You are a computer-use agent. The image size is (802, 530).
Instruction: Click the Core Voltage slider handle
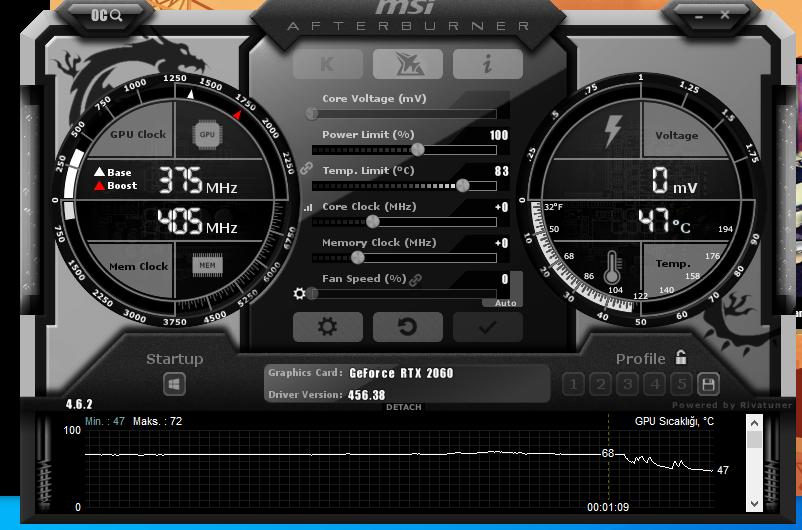pyautogui.click(x=311, y=114)
